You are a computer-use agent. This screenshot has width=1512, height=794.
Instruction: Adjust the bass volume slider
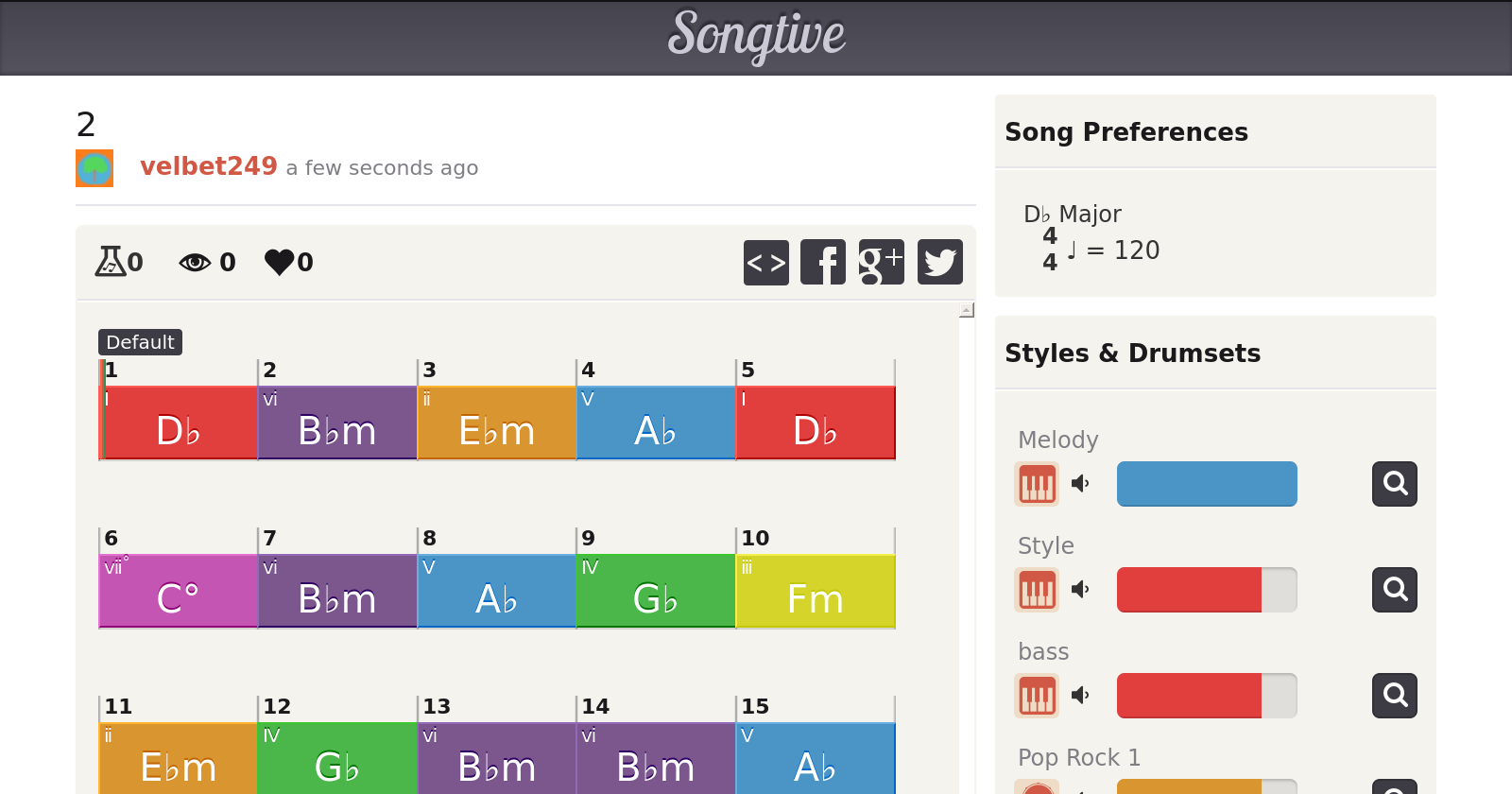tap(1206, 696)
